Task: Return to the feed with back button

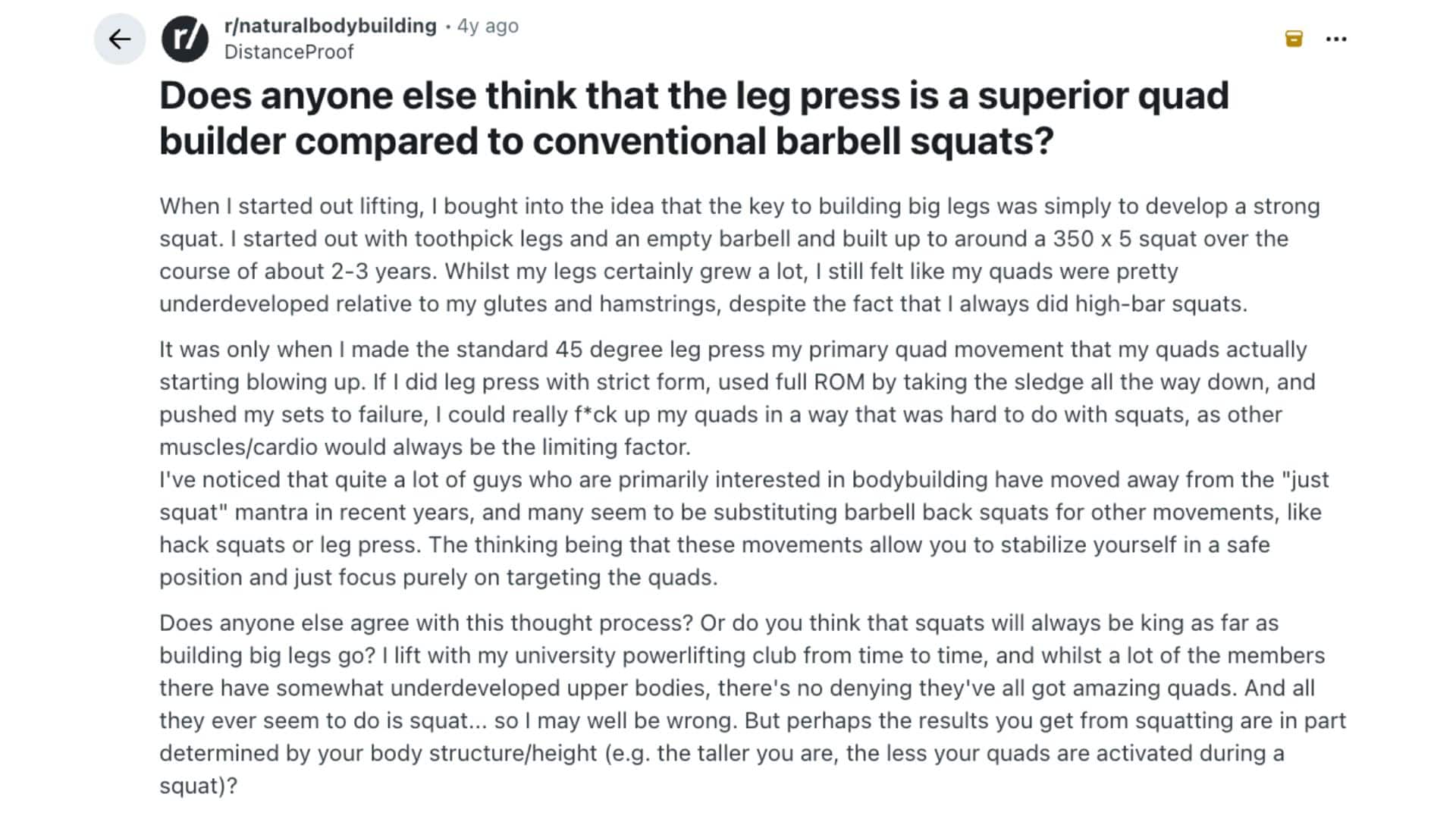Action: 119,39
